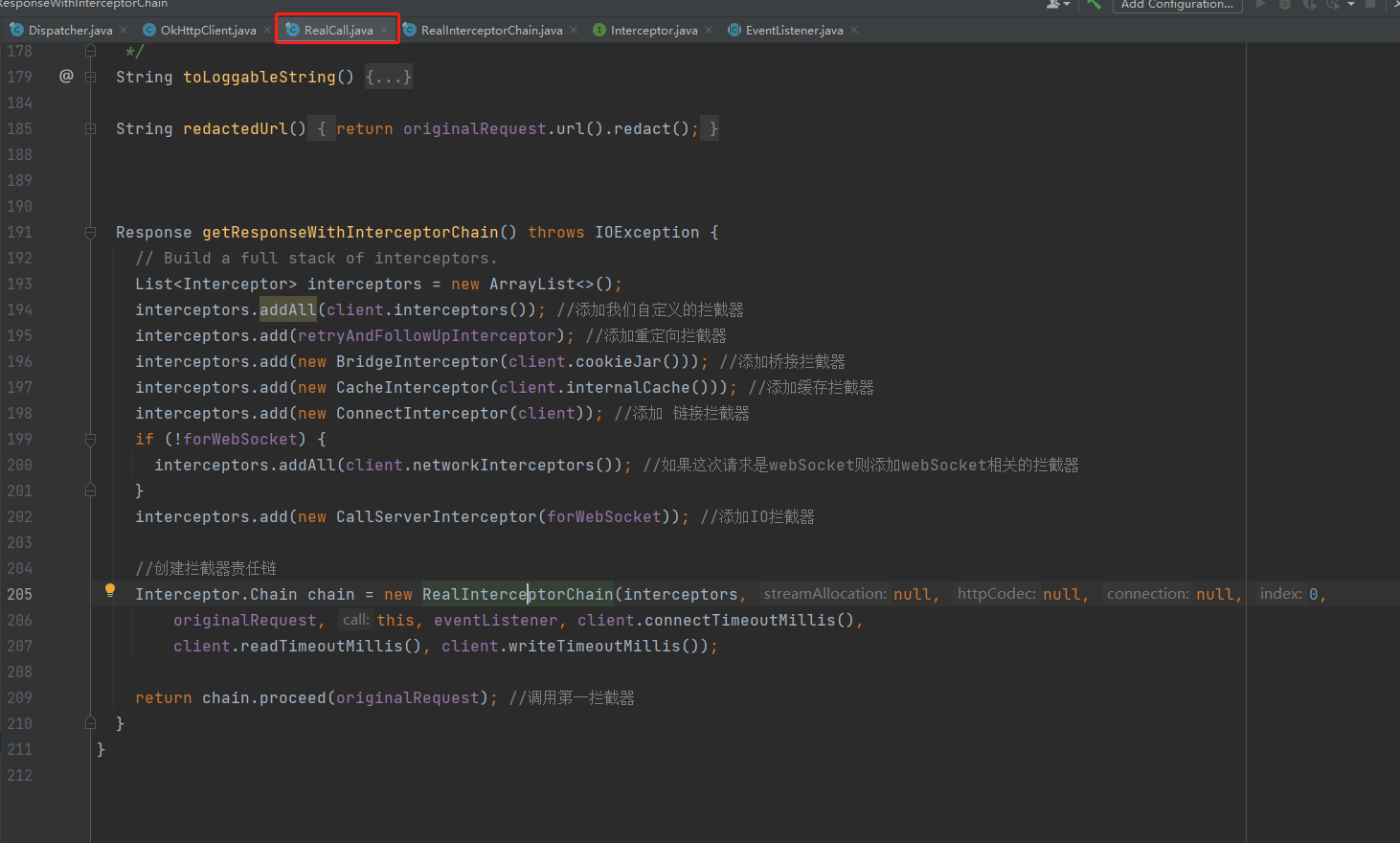Close the Interceptor.java tab

point(709,30)
